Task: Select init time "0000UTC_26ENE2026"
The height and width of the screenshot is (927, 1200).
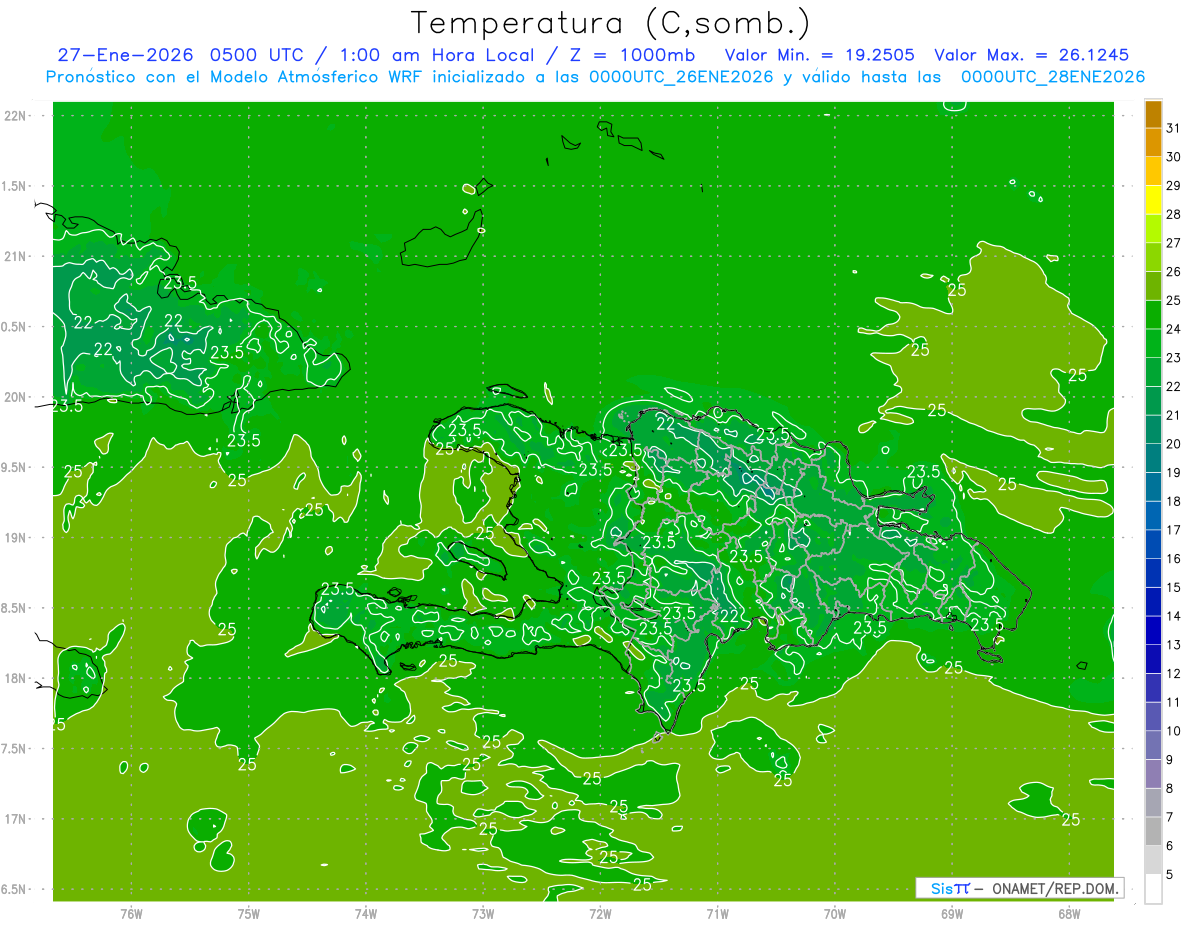Action: (x=681, y=77)
